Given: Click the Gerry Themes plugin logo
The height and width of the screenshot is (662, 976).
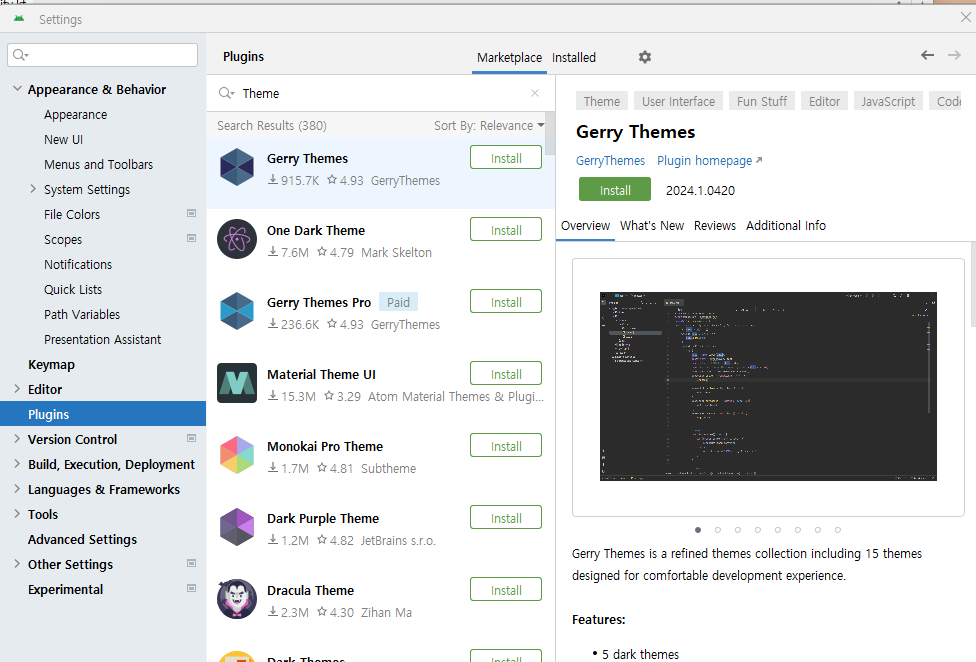Looking at the screenshot, I should 237,167.
